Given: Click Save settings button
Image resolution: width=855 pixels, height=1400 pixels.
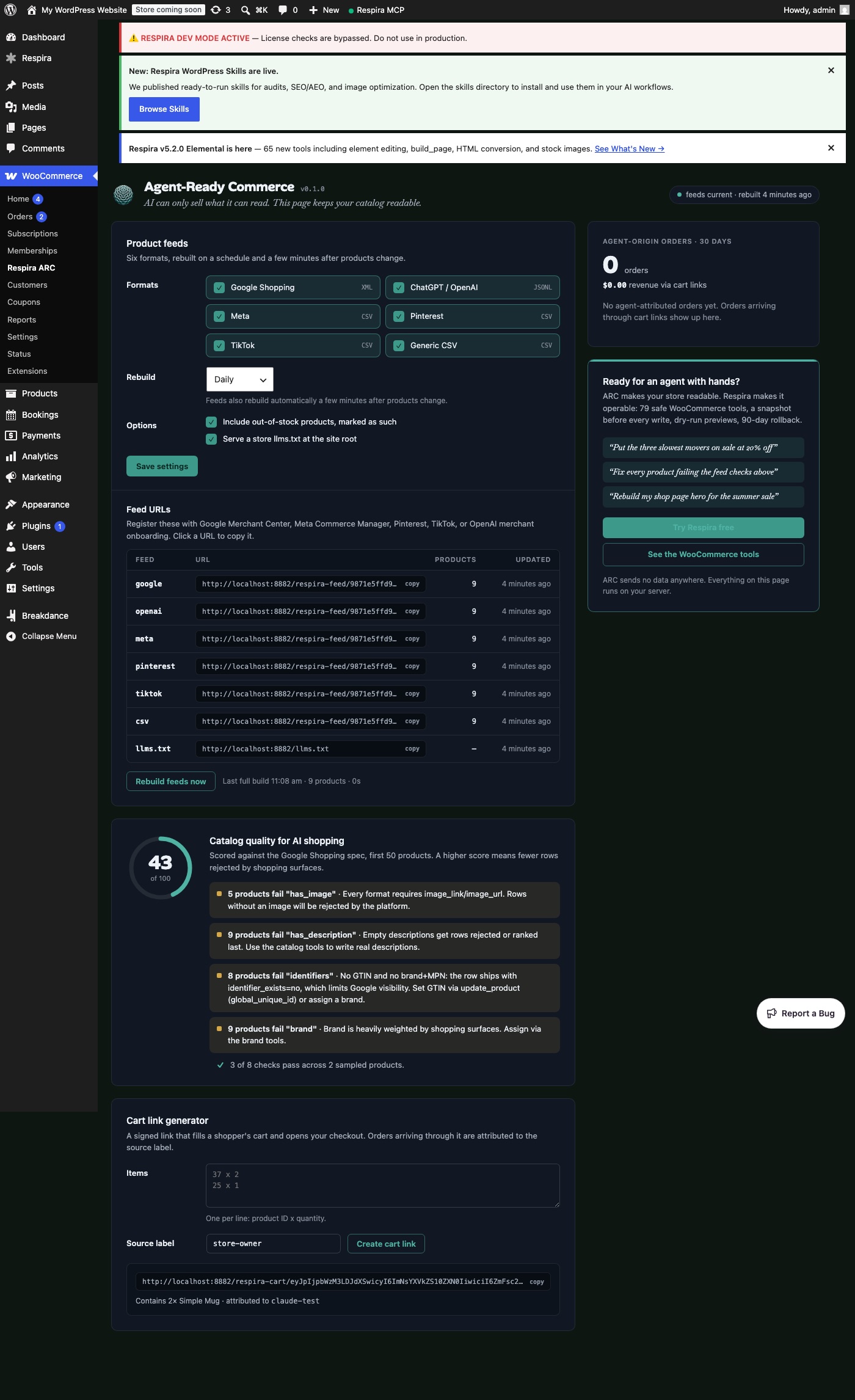Looking at the screenshot, I should pos(162,466).
